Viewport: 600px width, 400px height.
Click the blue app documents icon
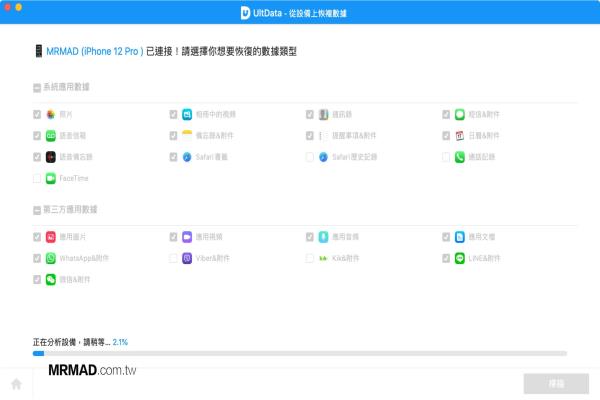click(460, 237)
